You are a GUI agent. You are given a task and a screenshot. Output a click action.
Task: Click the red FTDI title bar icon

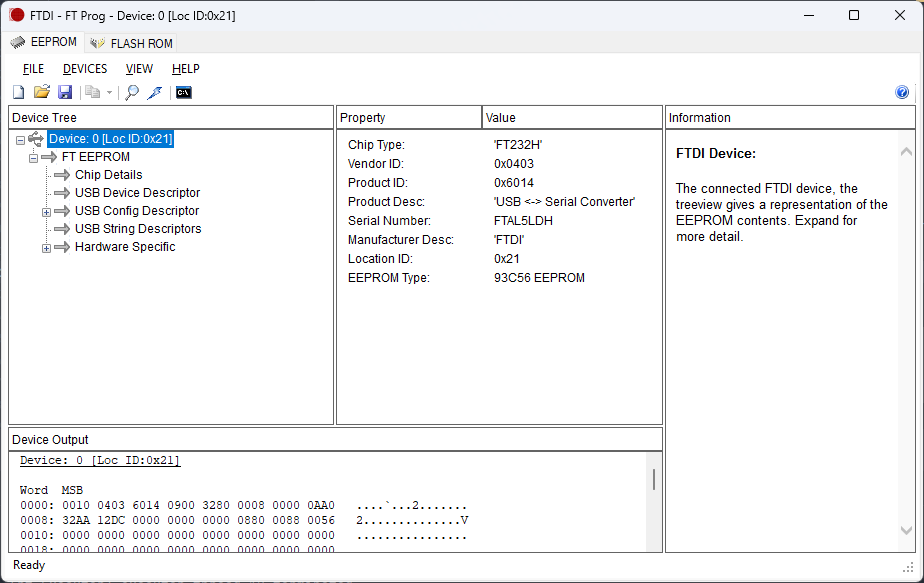(x=16, y=15)
